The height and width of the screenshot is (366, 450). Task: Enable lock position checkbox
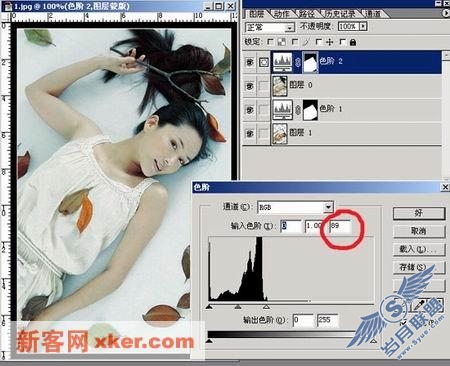(x=319, y=42)
